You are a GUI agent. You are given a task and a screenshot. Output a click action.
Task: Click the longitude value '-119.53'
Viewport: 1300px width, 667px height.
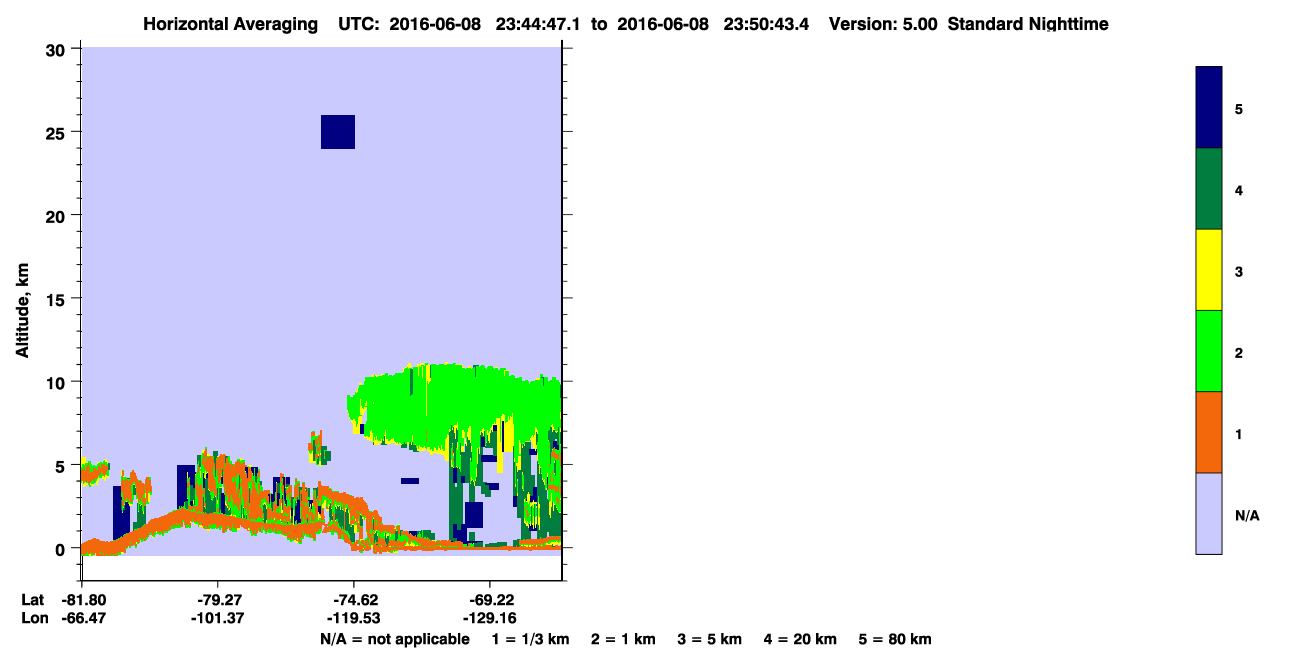(353, 618)
